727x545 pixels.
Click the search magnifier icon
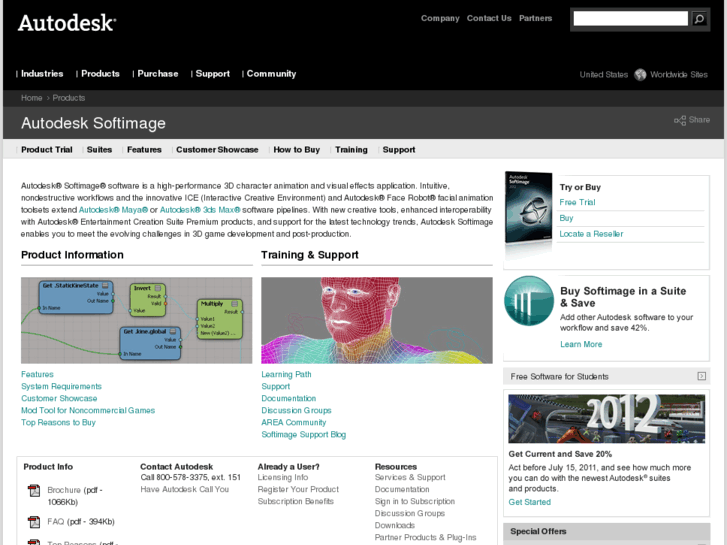tap(699, 19)
